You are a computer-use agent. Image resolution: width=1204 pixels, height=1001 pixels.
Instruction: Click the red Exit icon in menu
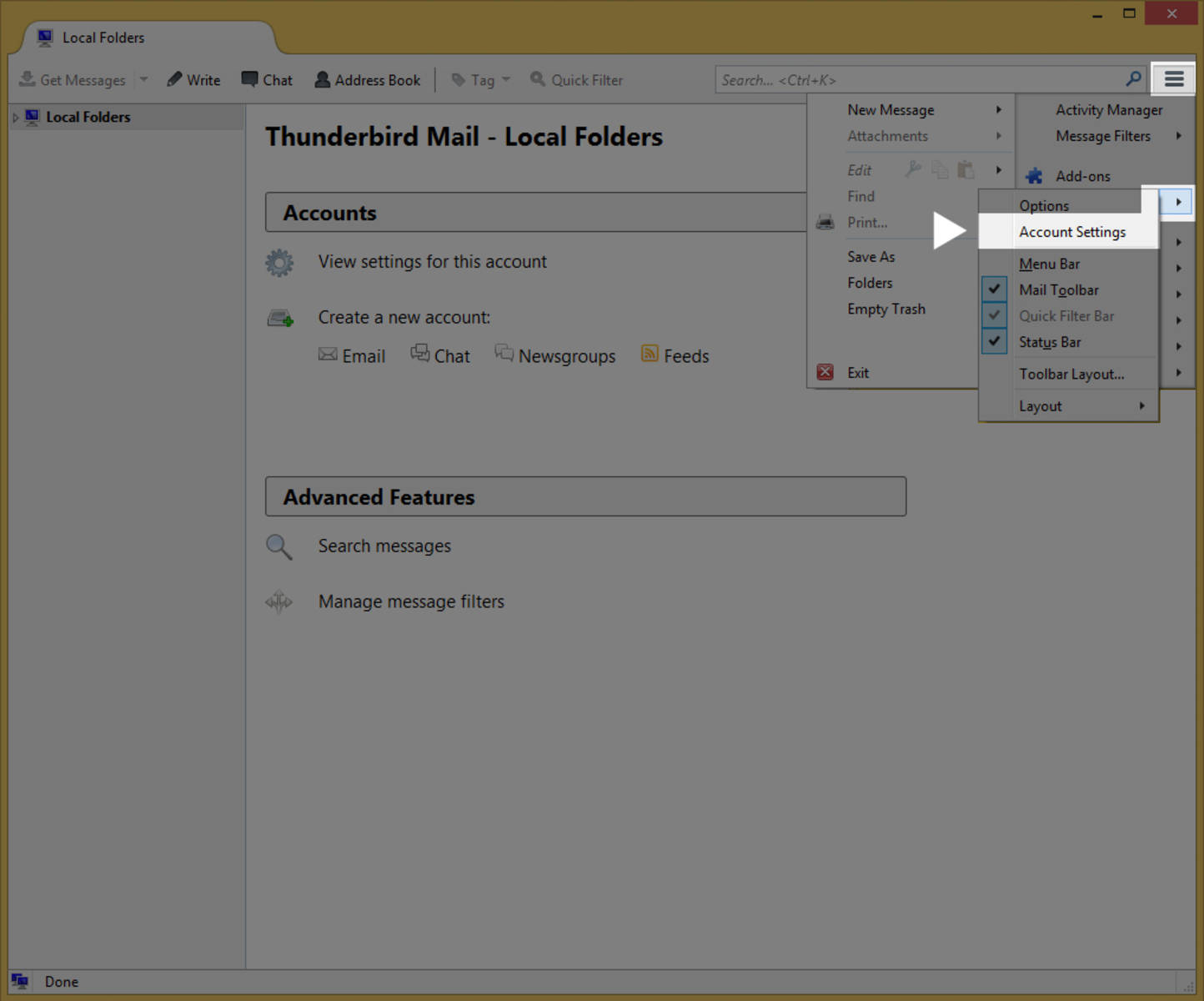pyautogui.click(x=825, y=372)
